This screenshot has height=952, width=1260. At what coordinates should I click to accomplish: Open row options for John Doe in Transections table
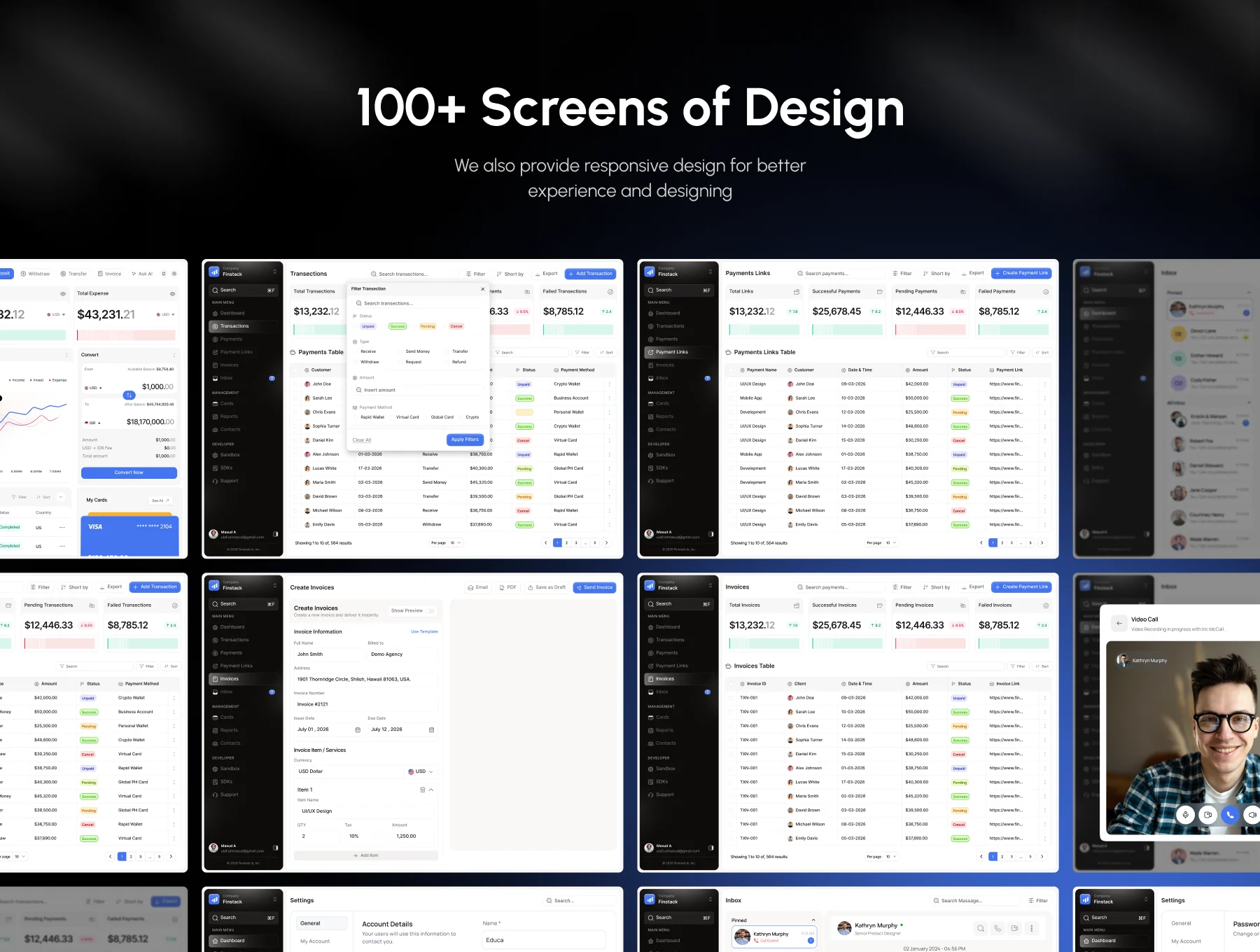[609, 384]
